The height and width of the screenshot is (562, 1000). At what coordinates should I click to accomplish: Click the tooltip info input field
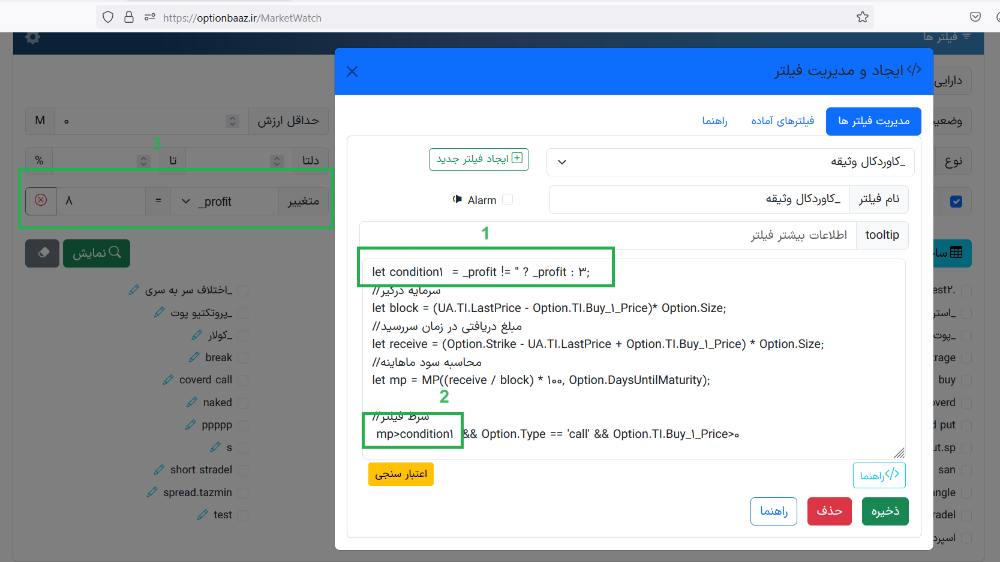coord(608,235)
